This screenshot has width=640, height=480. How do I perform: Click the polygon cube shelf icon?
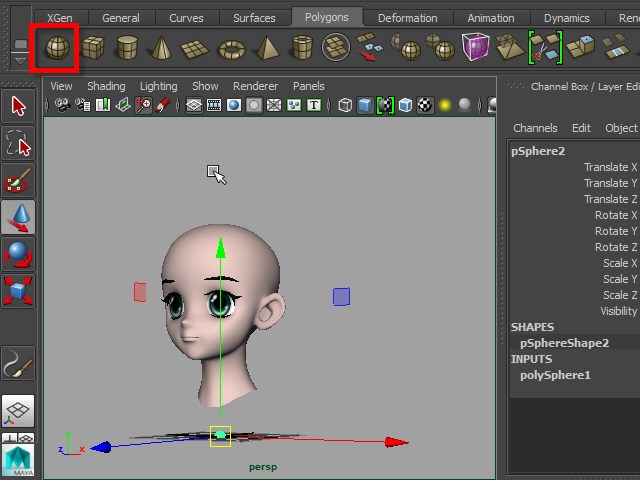coord(93,47)
